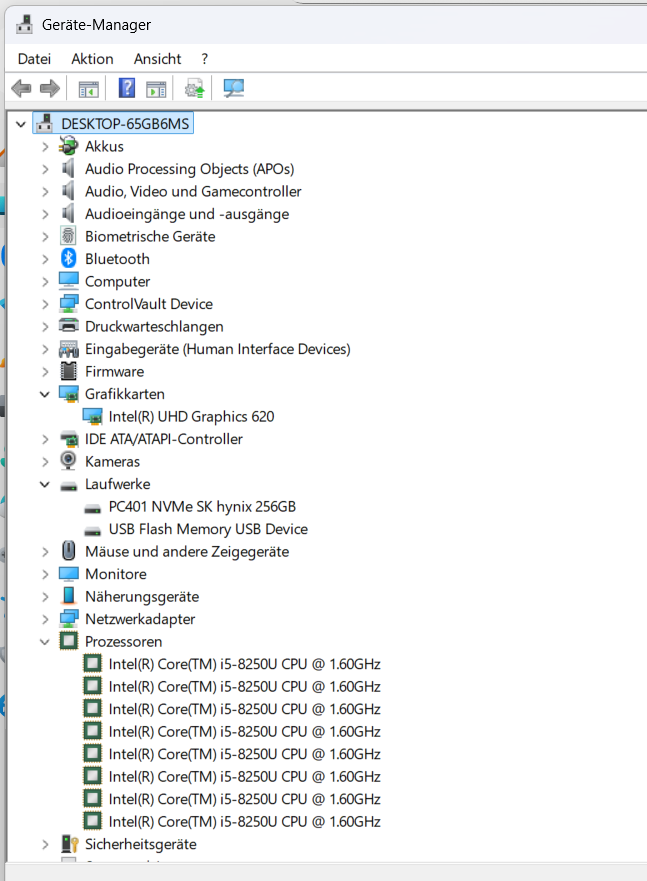Collapse the Prozessoren category
Viewport: 647px width, 881px height.
pos(45,642)
